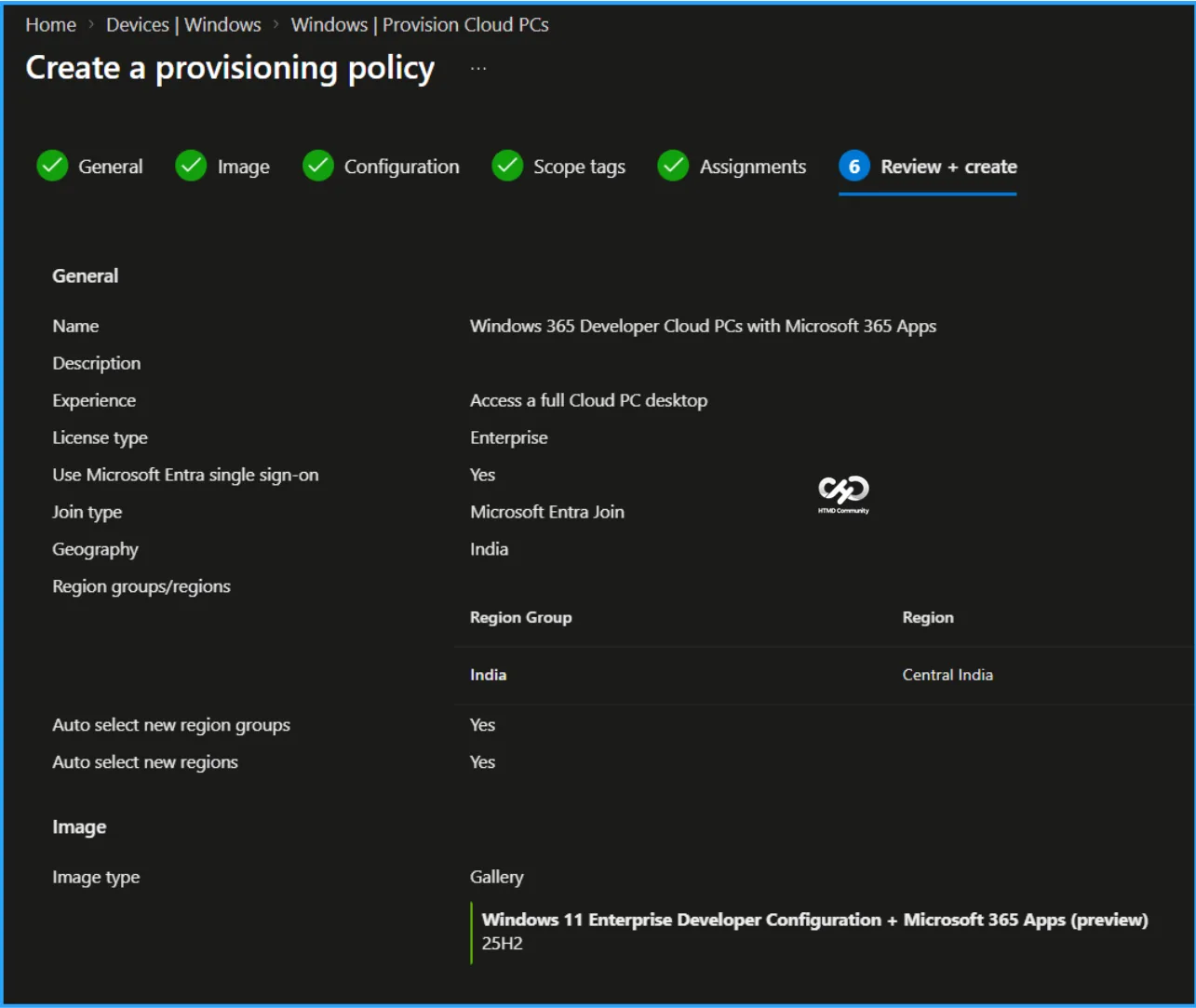This screenshot has width=1196, height=1008.
Task: Click the green checkmark beside Scope tags
Action: click(x=507, y=166)
